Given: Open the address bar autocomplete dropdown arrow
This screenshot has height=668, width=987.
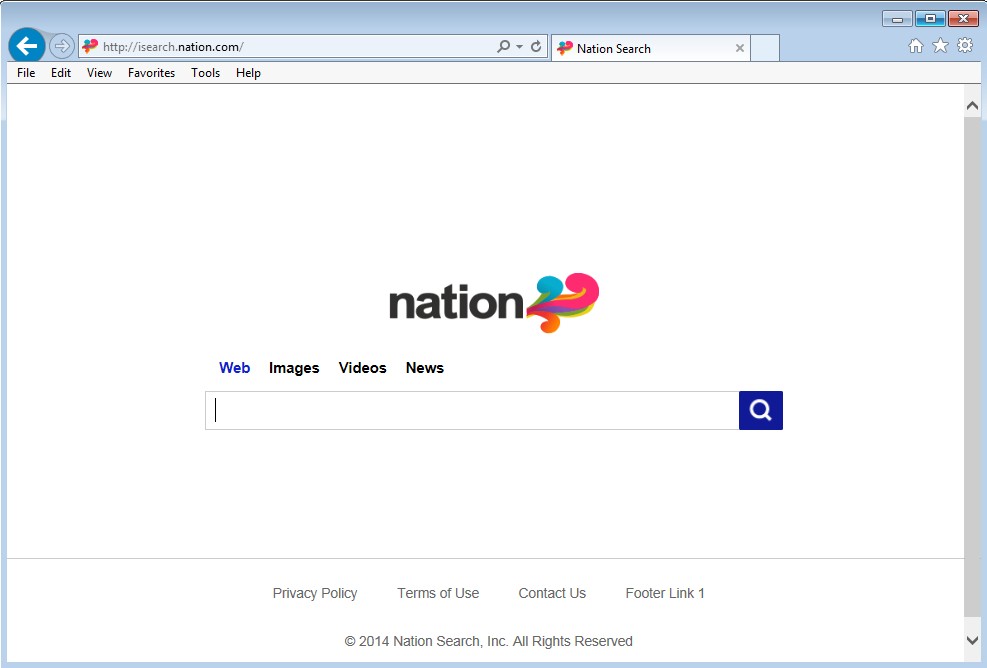Looking at the screenshot, I should click(519, 47).
